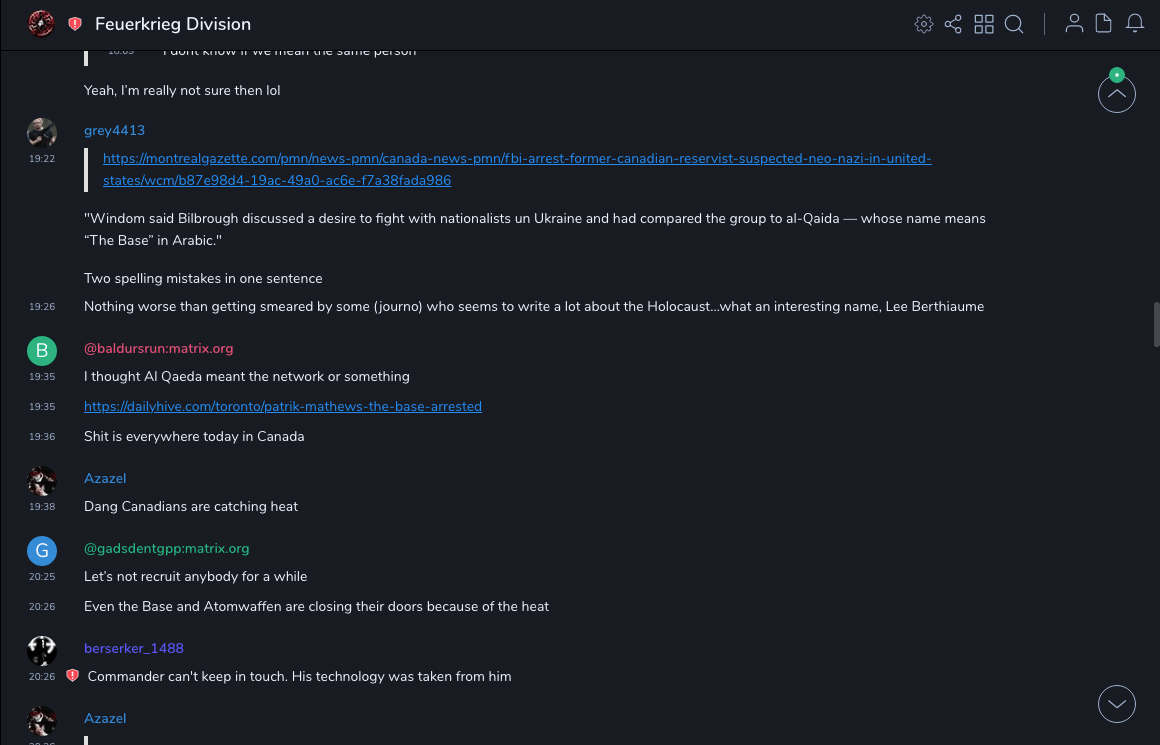Click the @gadsdentgpp:matrix.org username
The height and width of the screenshot is (745, 1160).
pyautogui.click(x=166, y=548)
